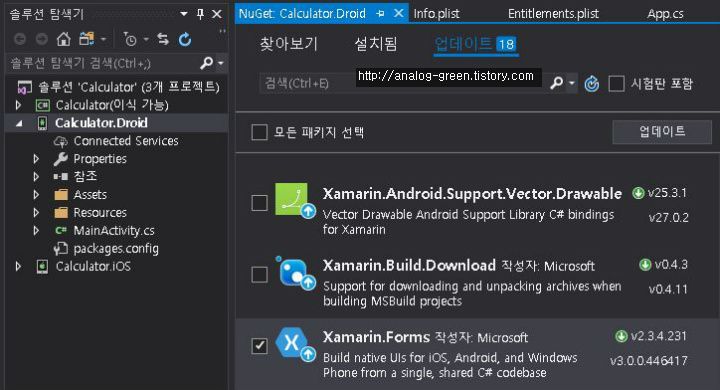Open the 찾아보기 (Browse) NuGet tab
720x390 pixels.
pos(288,44)
